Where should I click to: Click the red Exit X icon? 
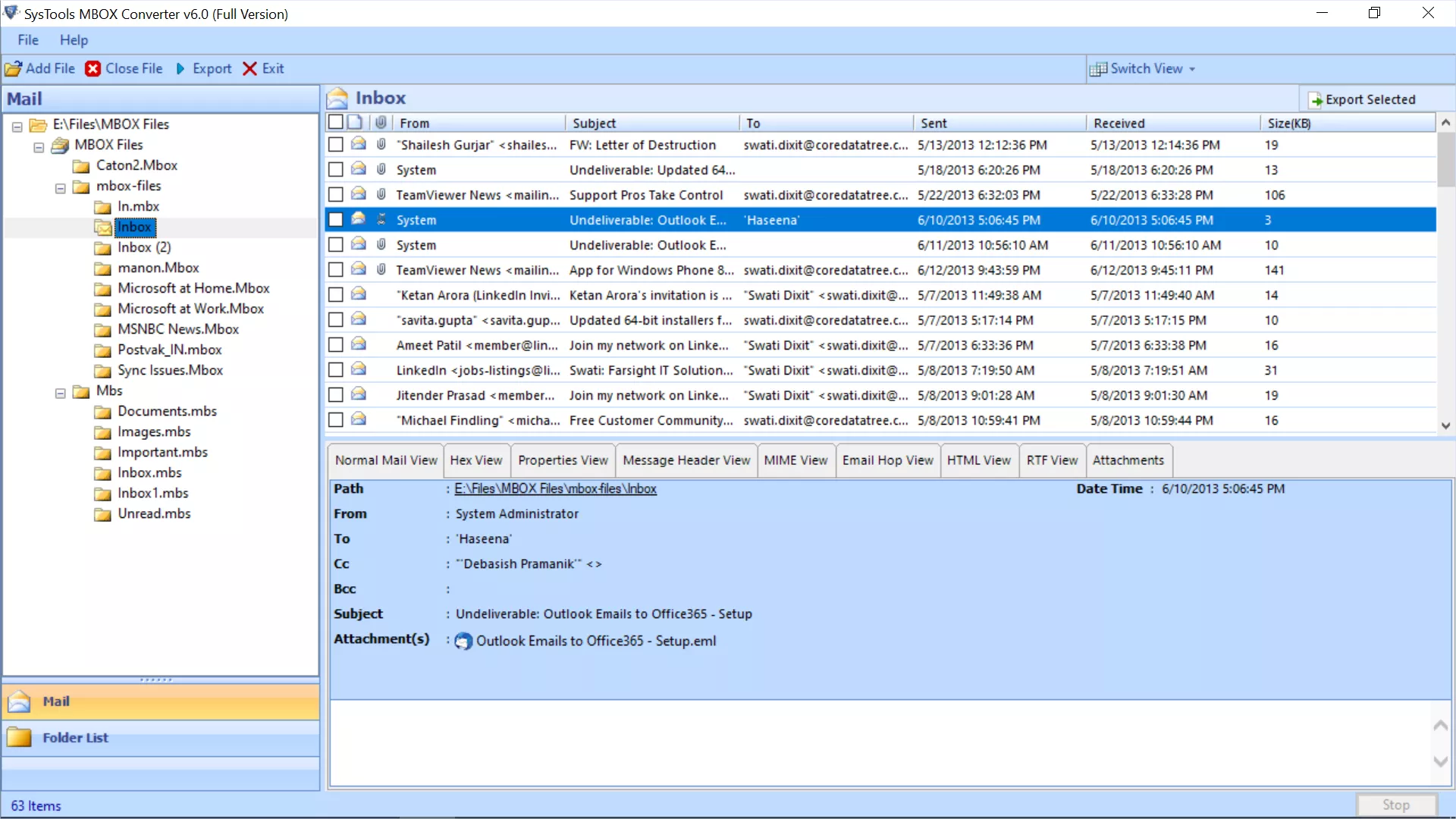tap(249, 69)
